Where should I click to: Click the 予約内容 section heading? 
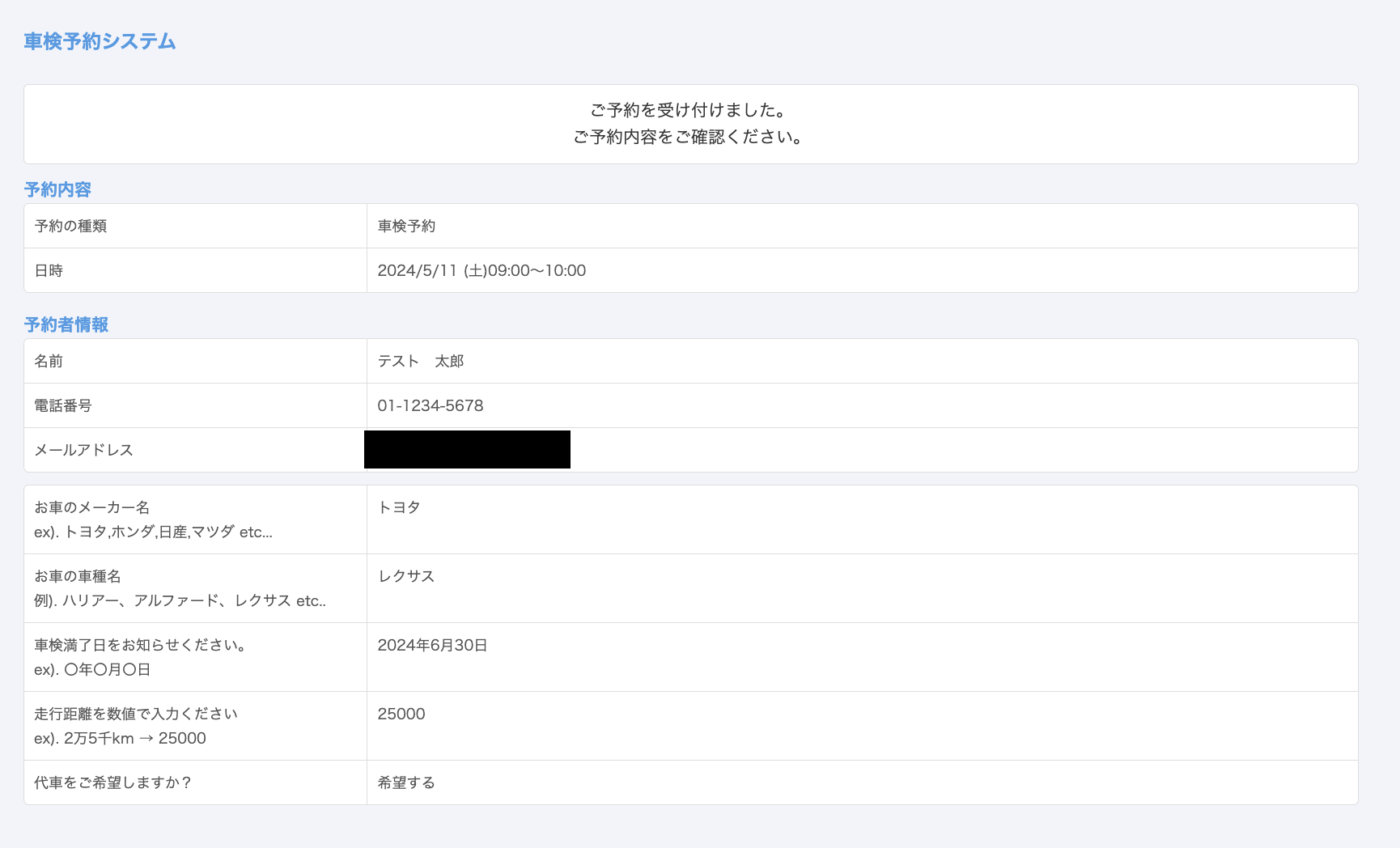click(x=57, y=189)
